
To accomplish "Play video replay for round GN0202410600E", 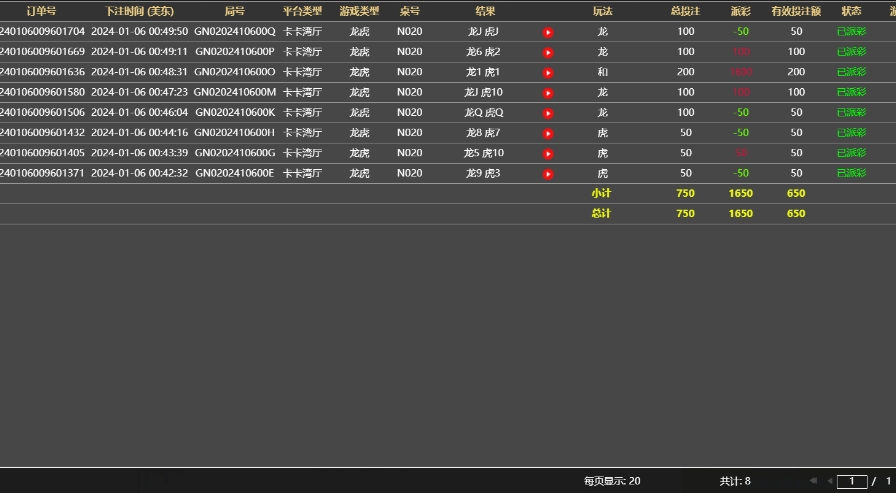I will [548, 174].
